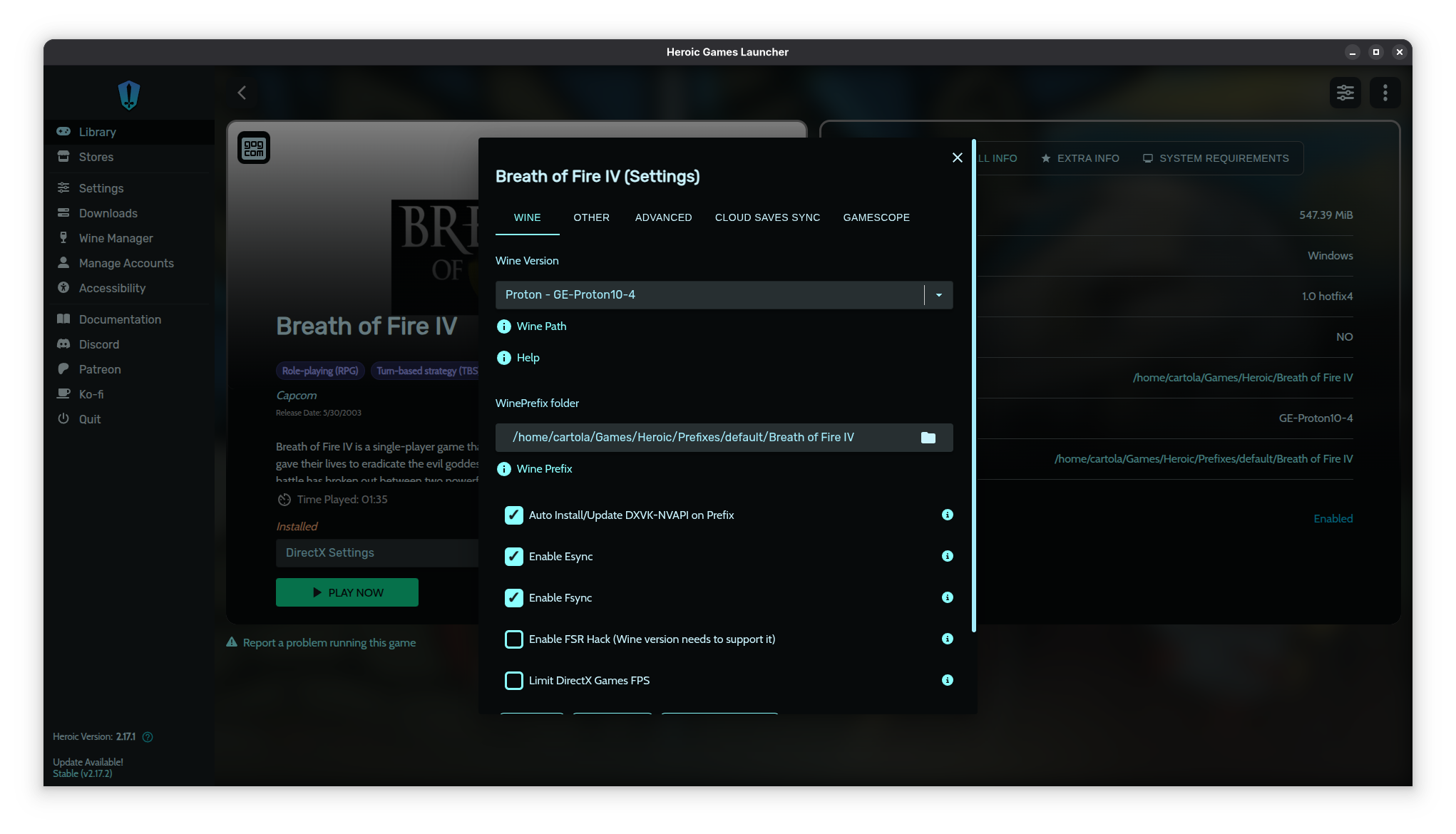The image size is (1456, 834).
Task: Click the Role-playing (RPG) genre tag
Action: coord(320,371)
